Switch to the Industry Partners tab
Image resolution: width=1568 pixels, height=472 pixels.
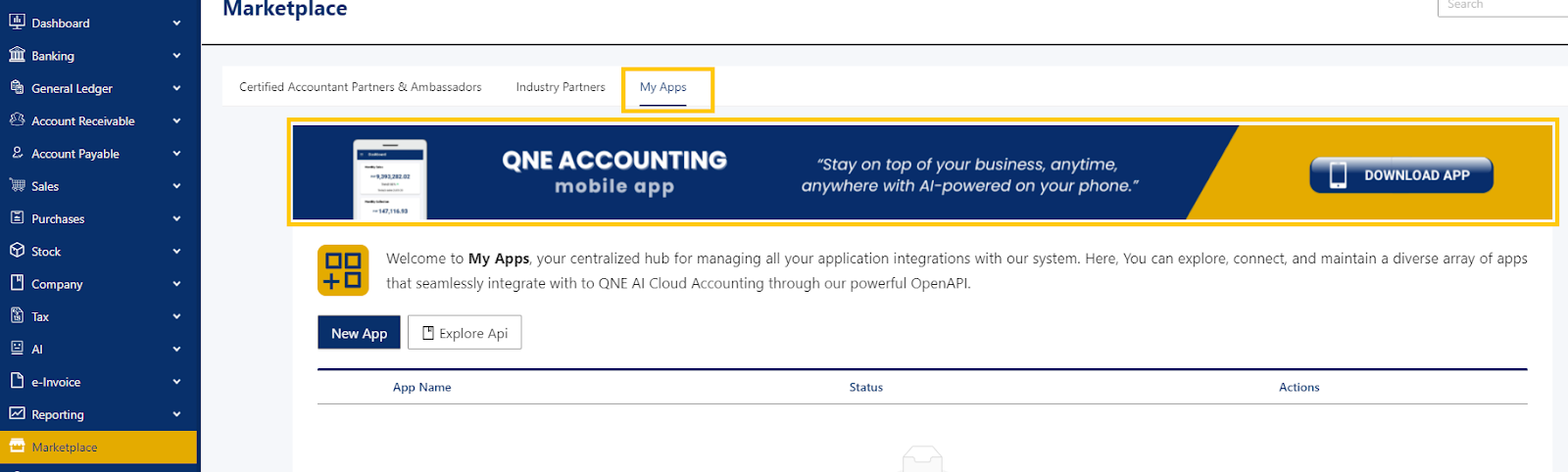pos(561,87)
